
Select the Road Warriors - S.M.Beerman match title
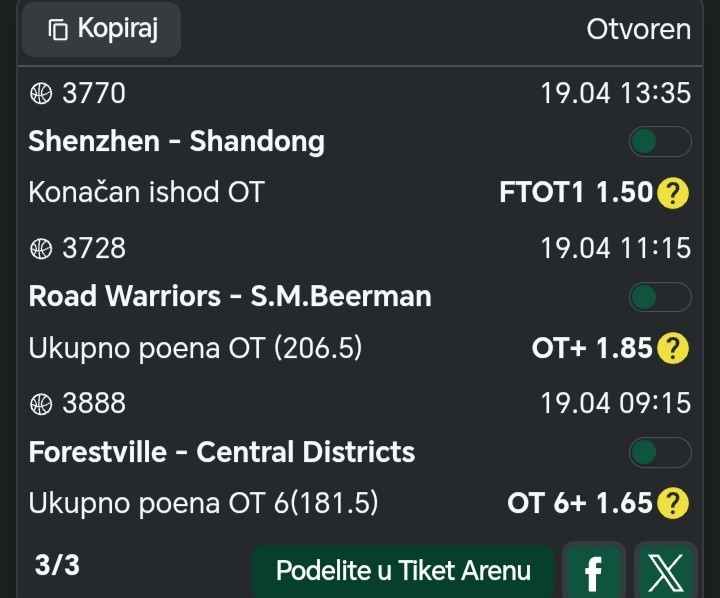coord(230,297)
